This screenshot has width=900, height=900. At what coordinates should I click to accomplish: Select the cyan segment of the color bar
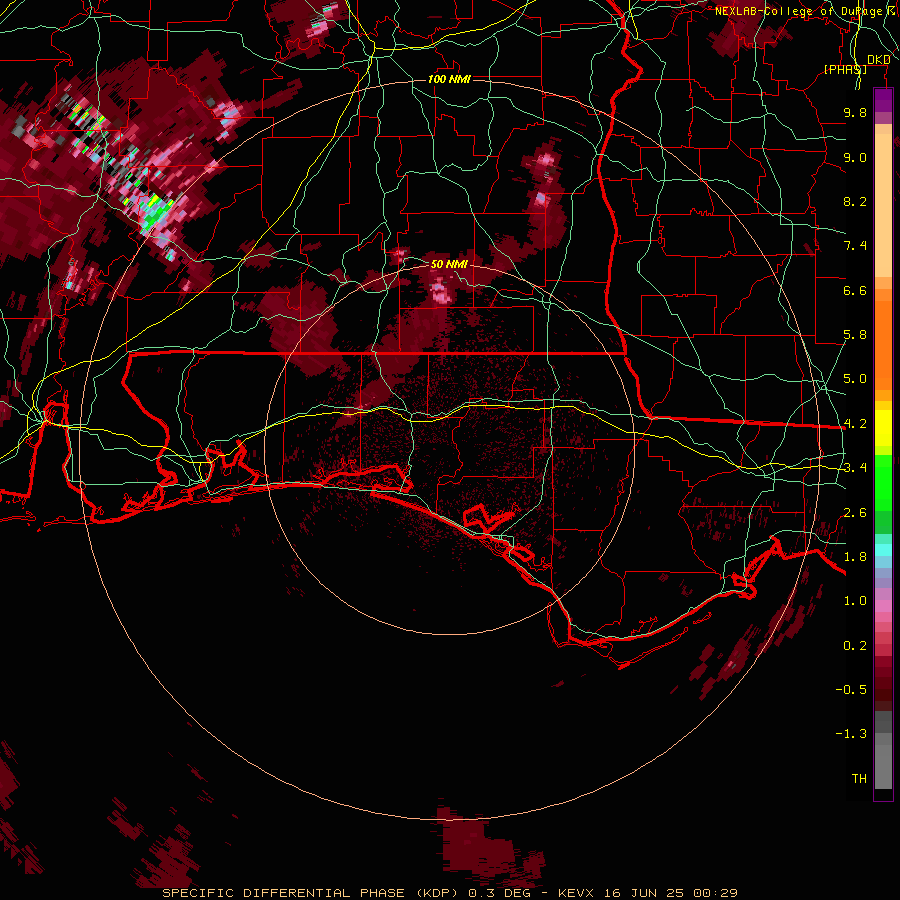(883, 550)
